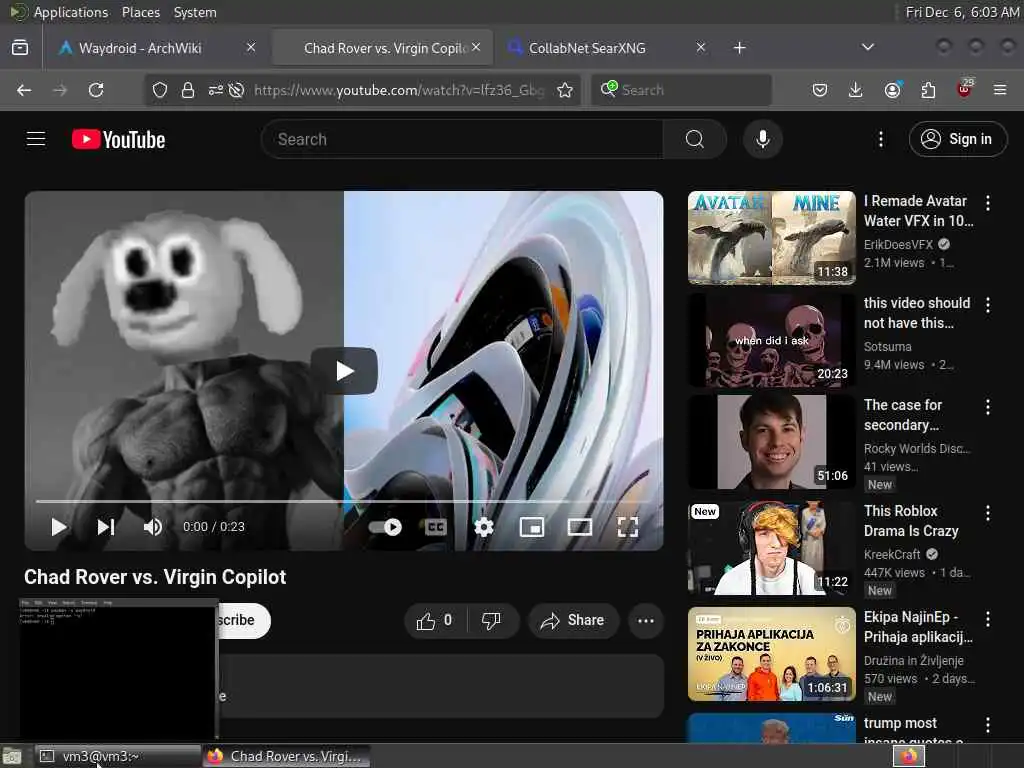1024x768 pixels.
Task: Reload the current page
Action: pyautogui.click(x=96, y=90)
